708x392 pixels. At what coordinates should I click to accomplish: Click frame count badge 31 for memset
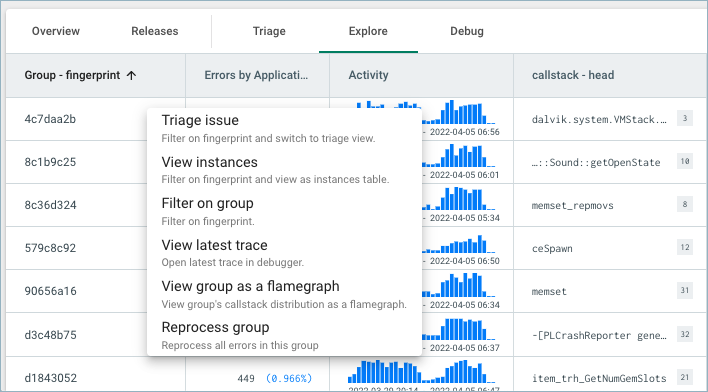click(685, 290)
